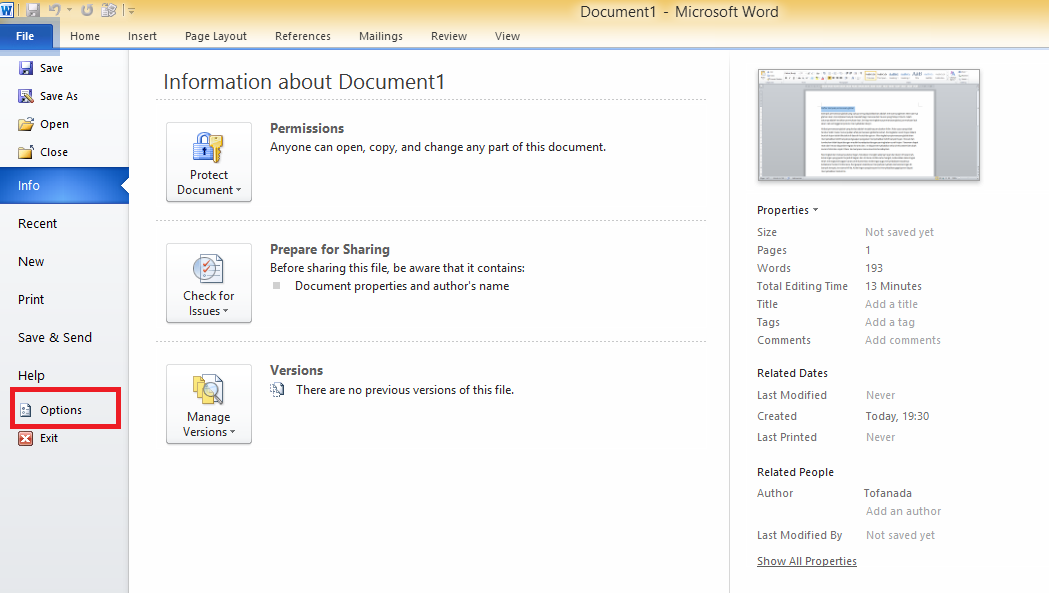Screen dimensions: 1049x593
Task: Click the clipboard icon in Quick Access Toolbar
Action: (109, 11)
